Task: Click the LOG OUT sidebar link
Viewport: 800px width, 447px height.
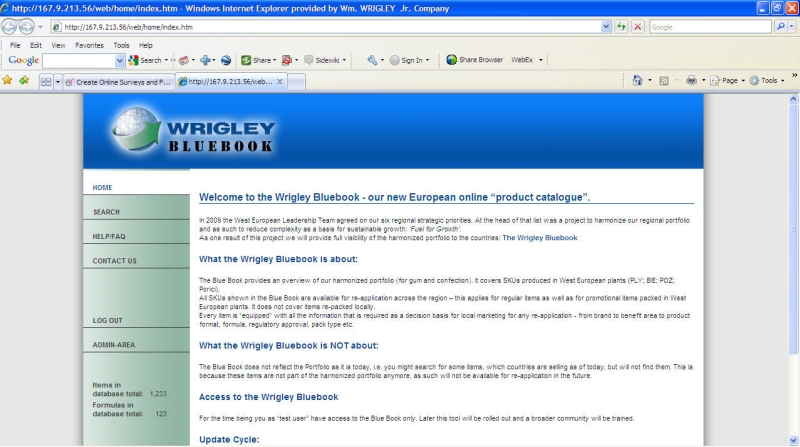Action: coord(107,320)
